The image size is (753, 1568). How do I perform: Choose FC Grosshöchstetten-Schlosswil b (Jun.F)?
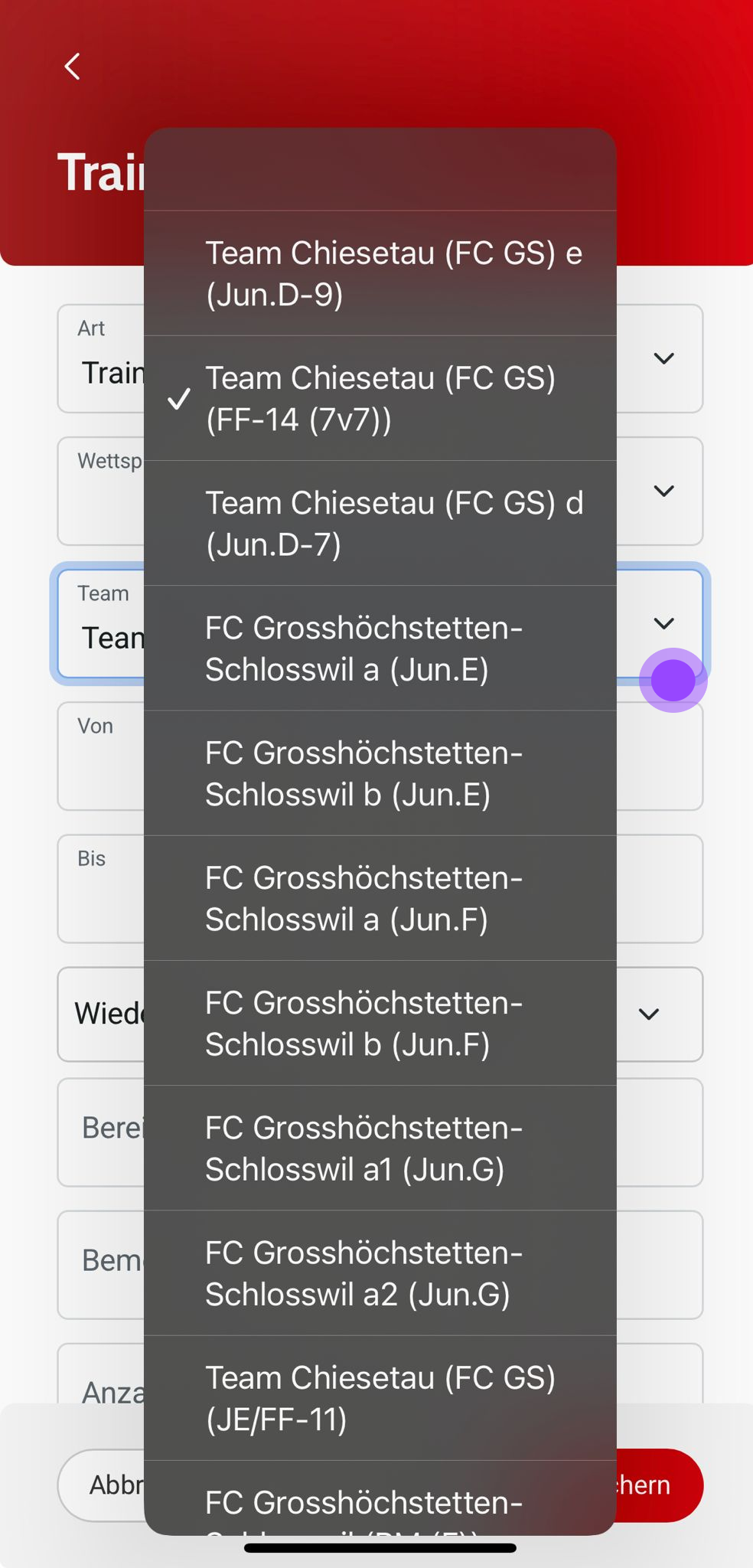click(380, 1023)
